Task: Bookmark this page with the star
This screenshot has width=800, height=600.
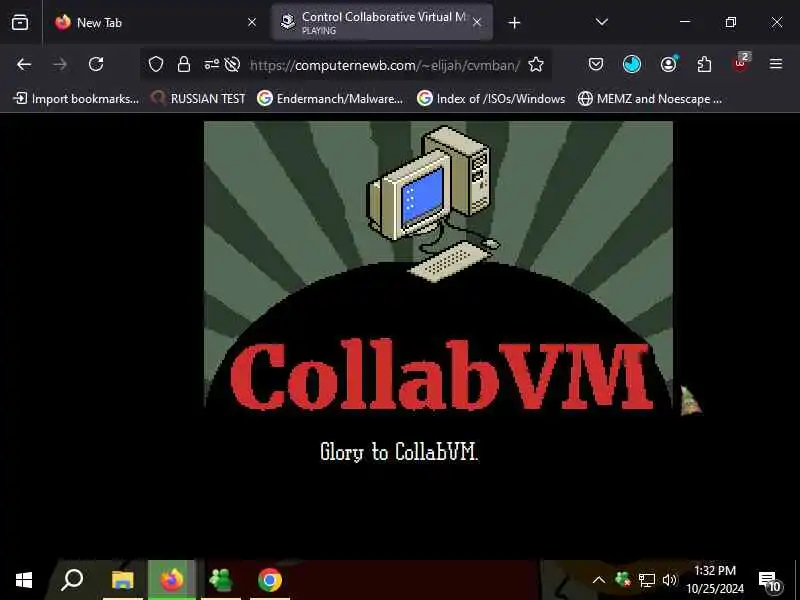Action: (x=536, y=65)
